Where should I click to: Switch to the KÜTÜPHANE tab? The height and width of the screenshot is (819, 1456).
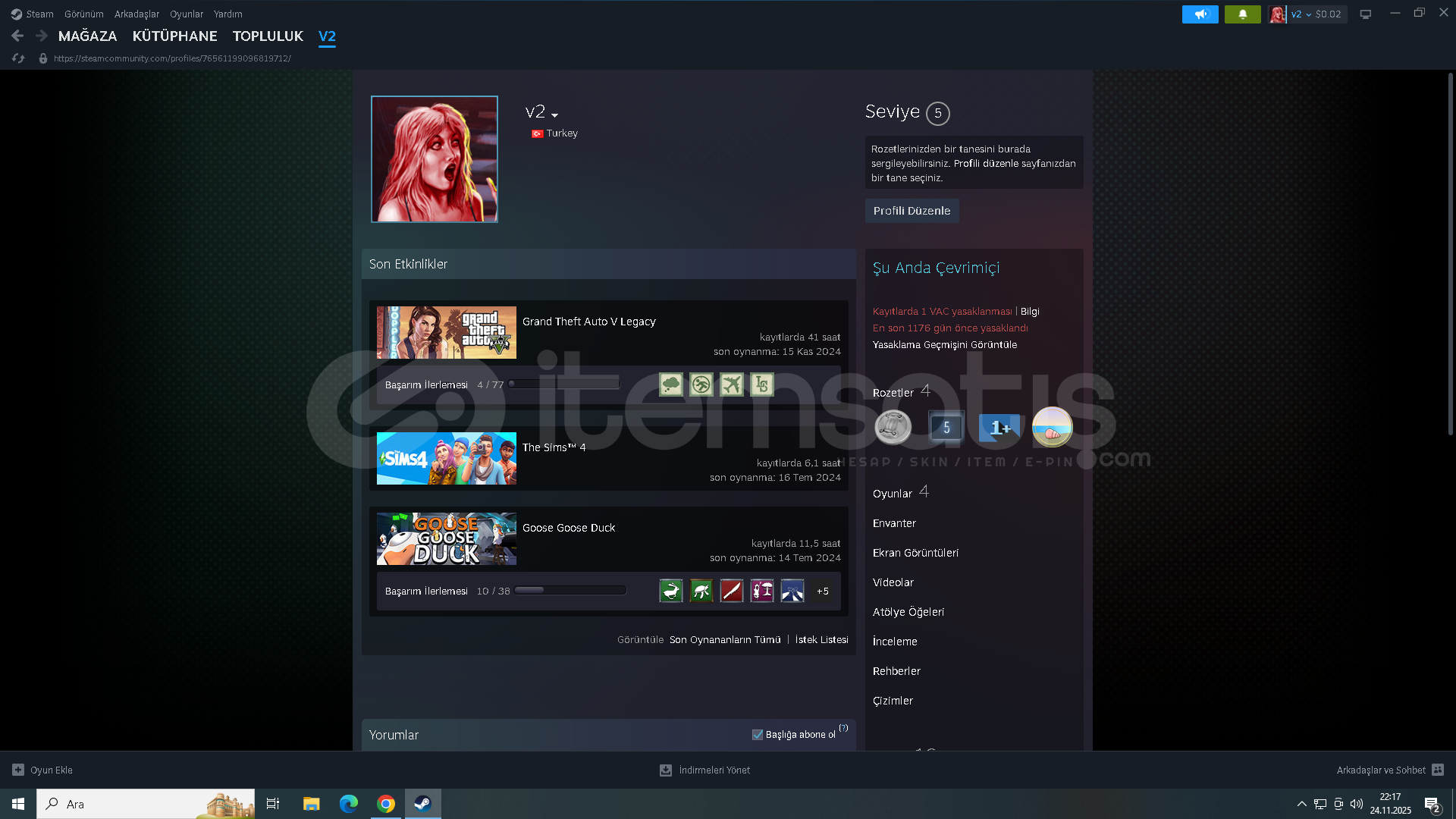point(174,36)
